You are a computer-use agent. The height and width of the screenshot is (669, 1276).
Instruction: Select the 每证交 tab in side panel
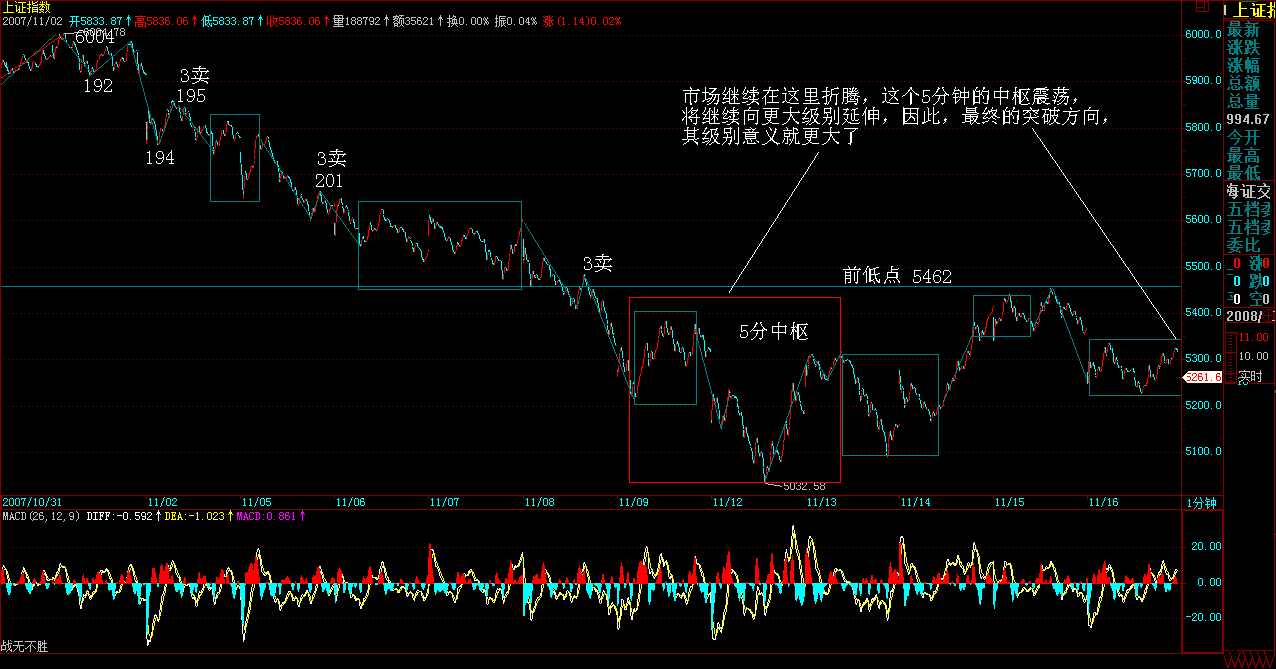(x=1250, y=191)
